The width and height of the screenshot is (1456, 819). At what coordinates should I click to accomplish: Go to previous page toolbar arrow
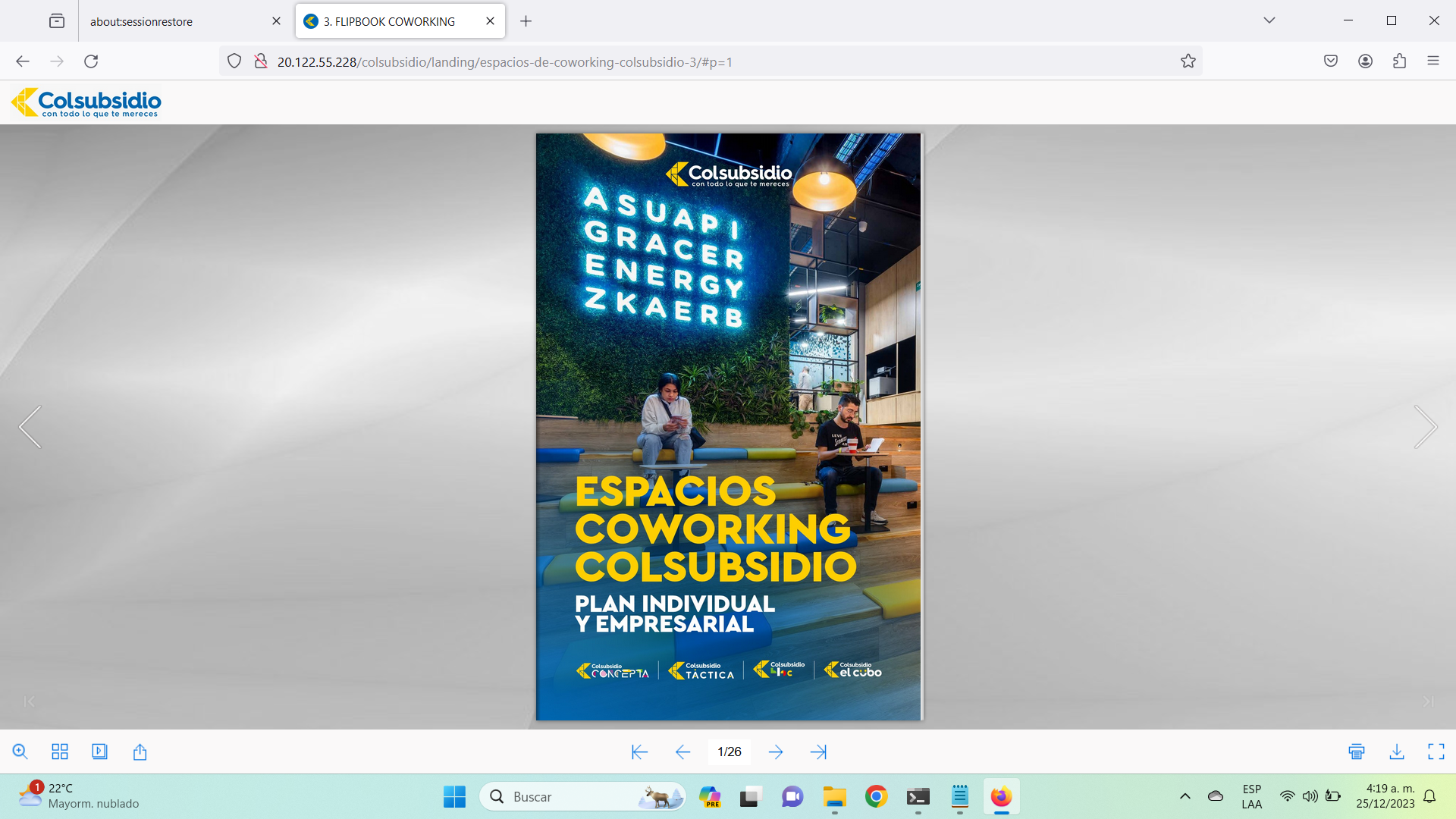click(682, 752)
